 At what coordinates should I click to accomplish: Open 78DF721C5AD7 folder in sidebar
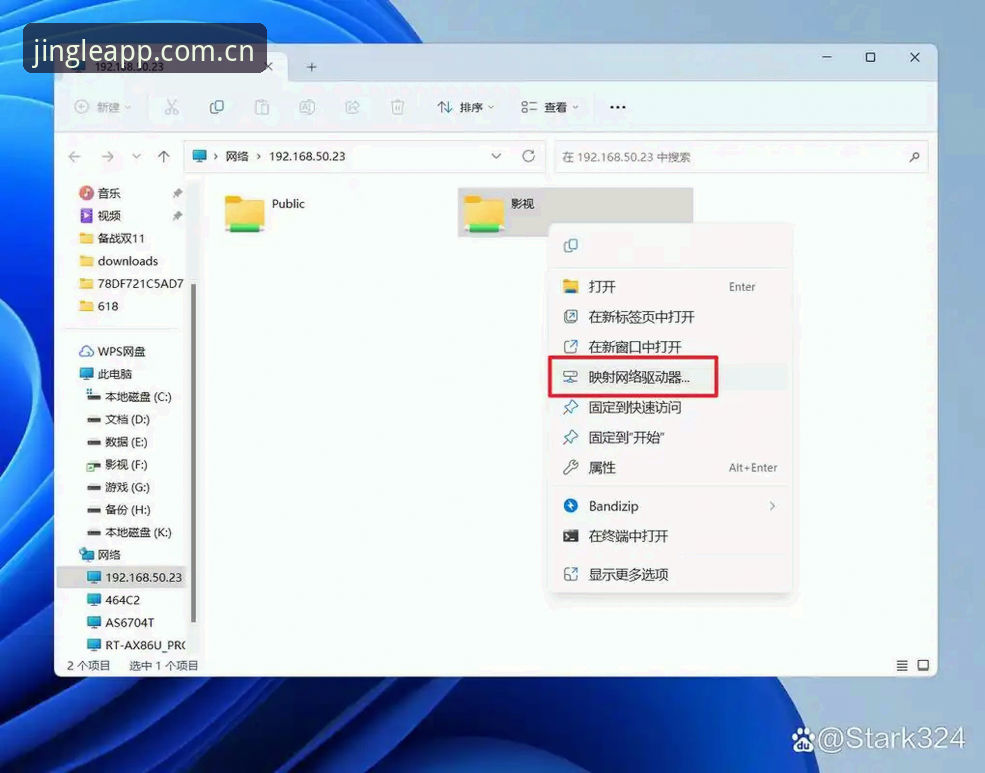click(x=132, y=283)
